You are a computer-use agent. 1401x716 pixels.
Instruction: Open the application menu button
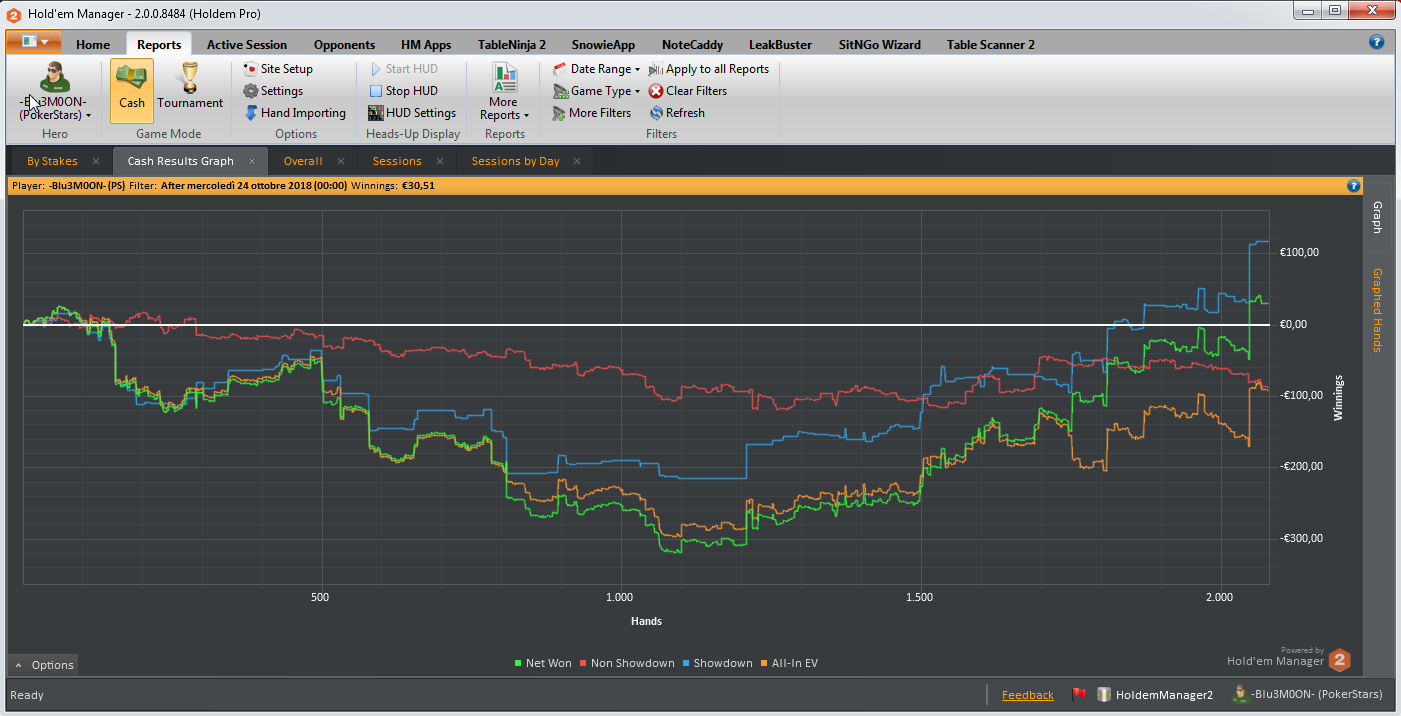(x=34, y=42)
